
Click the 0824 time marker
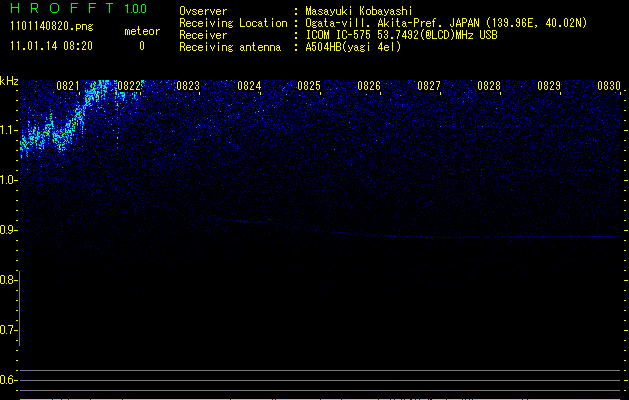(x=249, y=86)
